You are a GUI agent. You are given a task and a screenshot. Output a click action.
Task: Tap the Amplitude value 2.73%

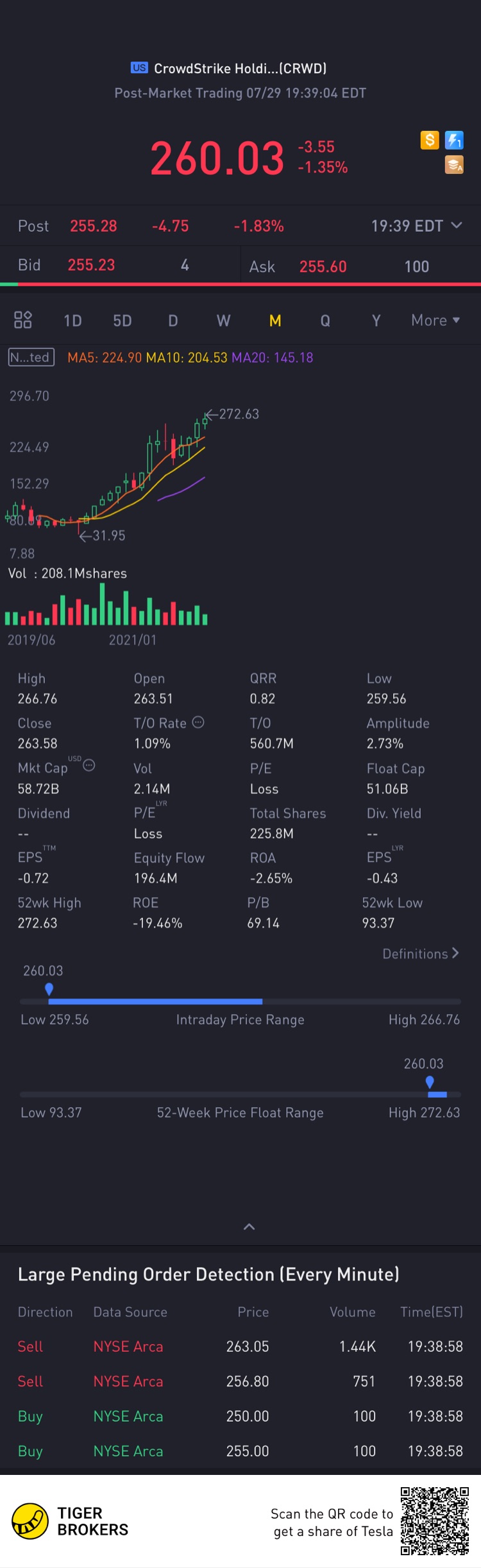tap(385, 743)
